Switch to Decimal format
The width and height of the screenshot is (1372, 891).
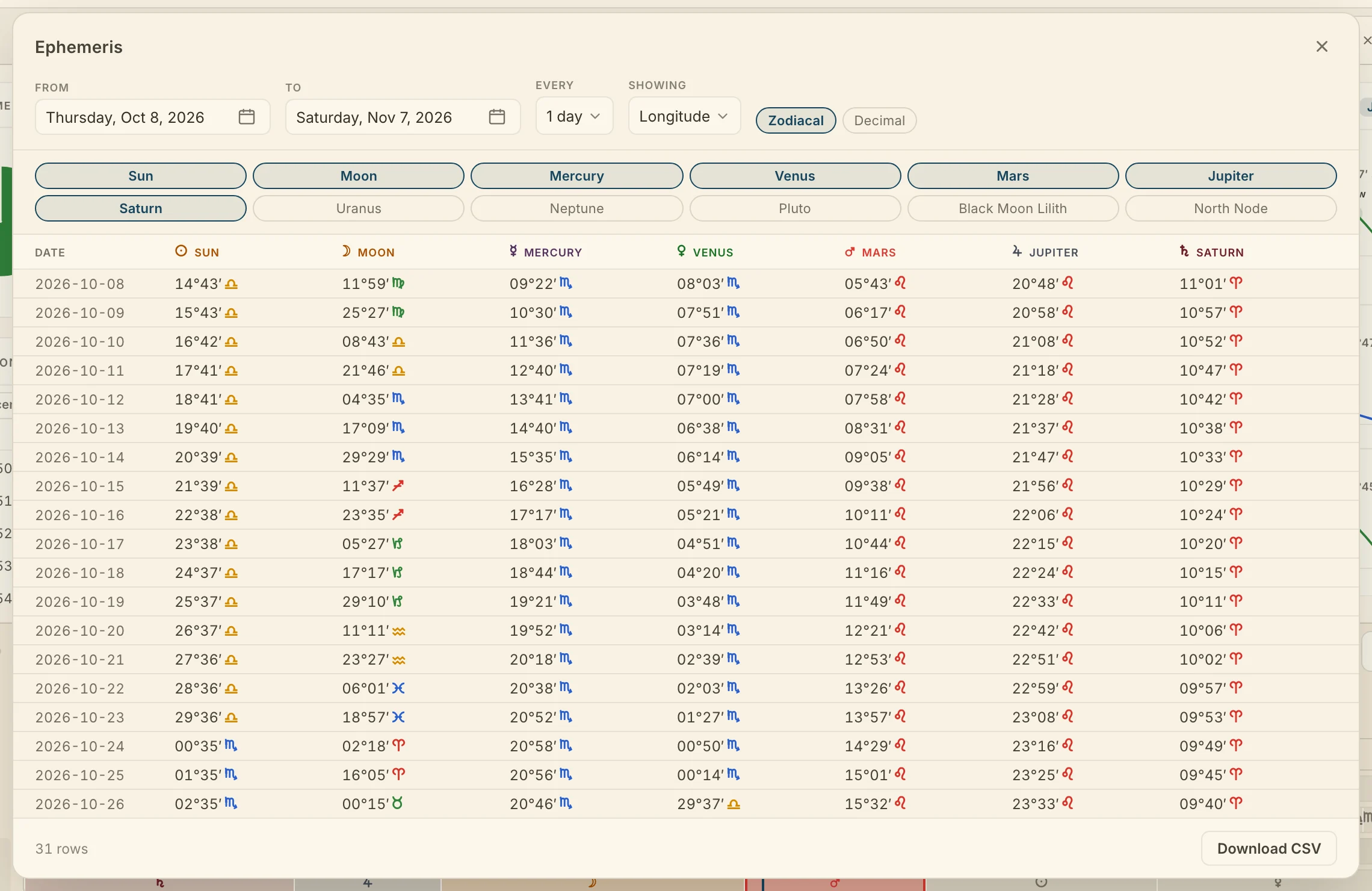tap(879, 120)
